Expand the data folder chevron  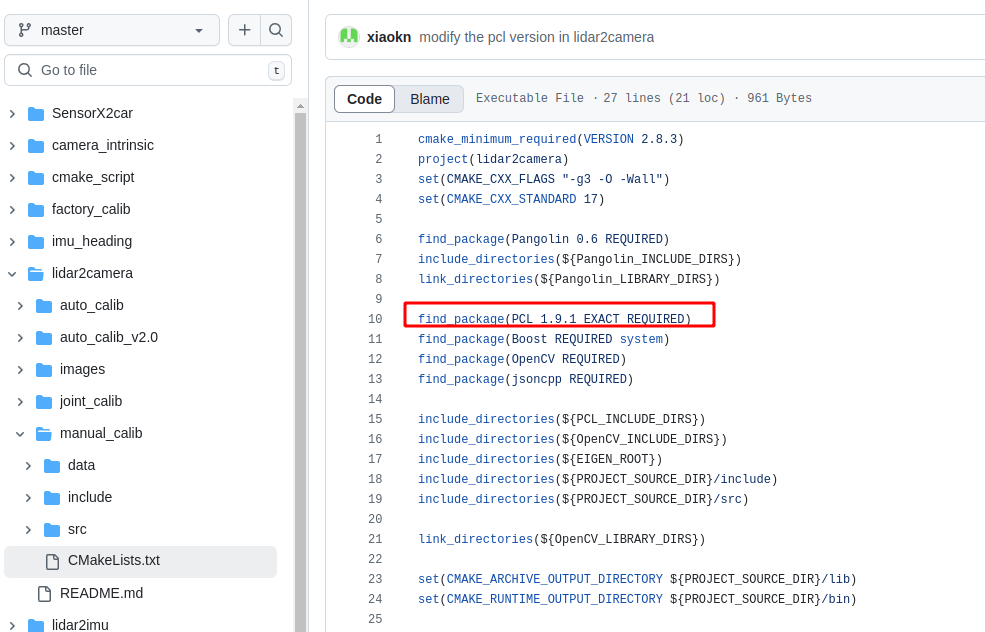[28, 466]
